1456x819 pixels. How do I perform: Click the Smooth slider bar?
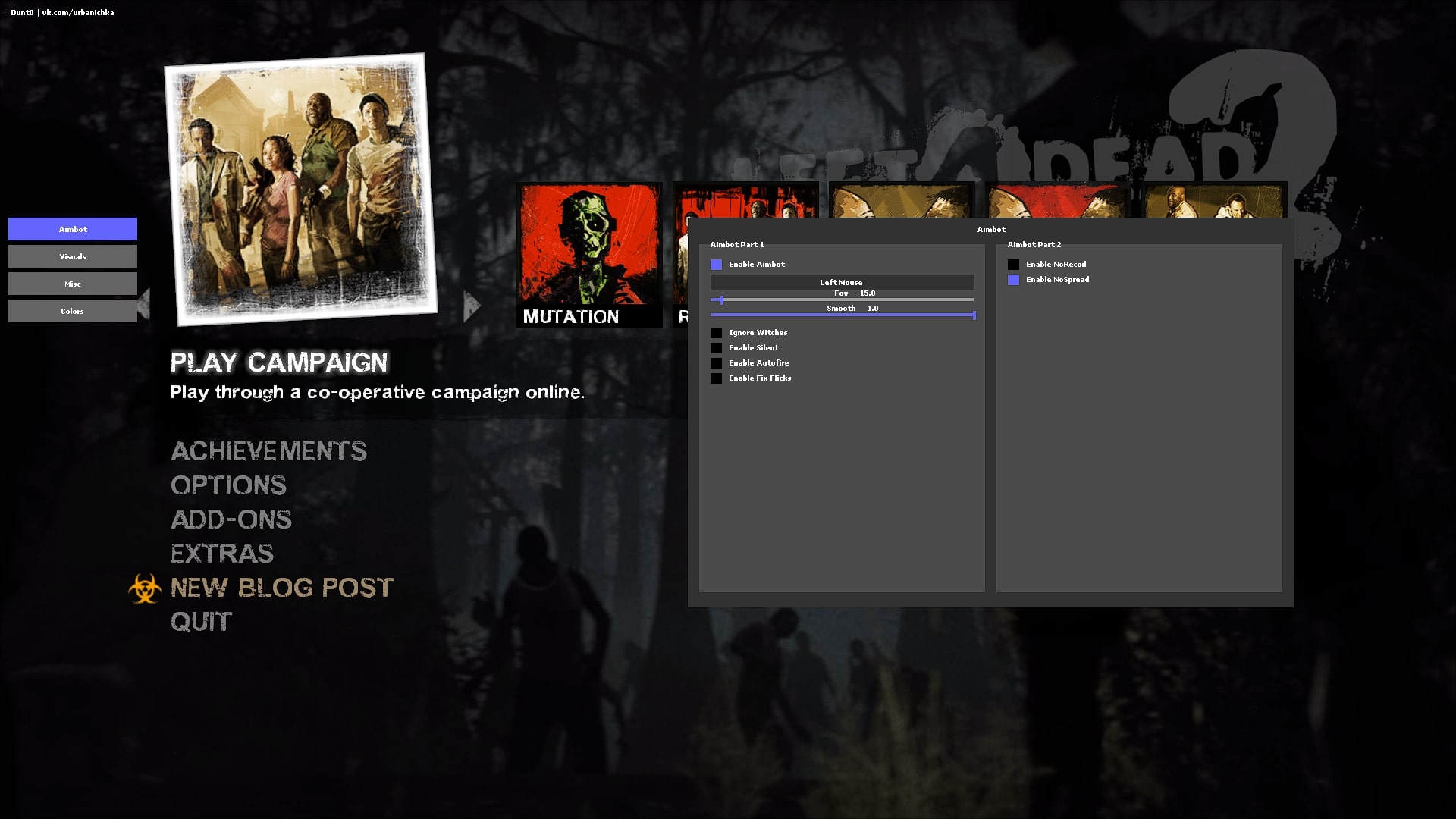point(842,315)
